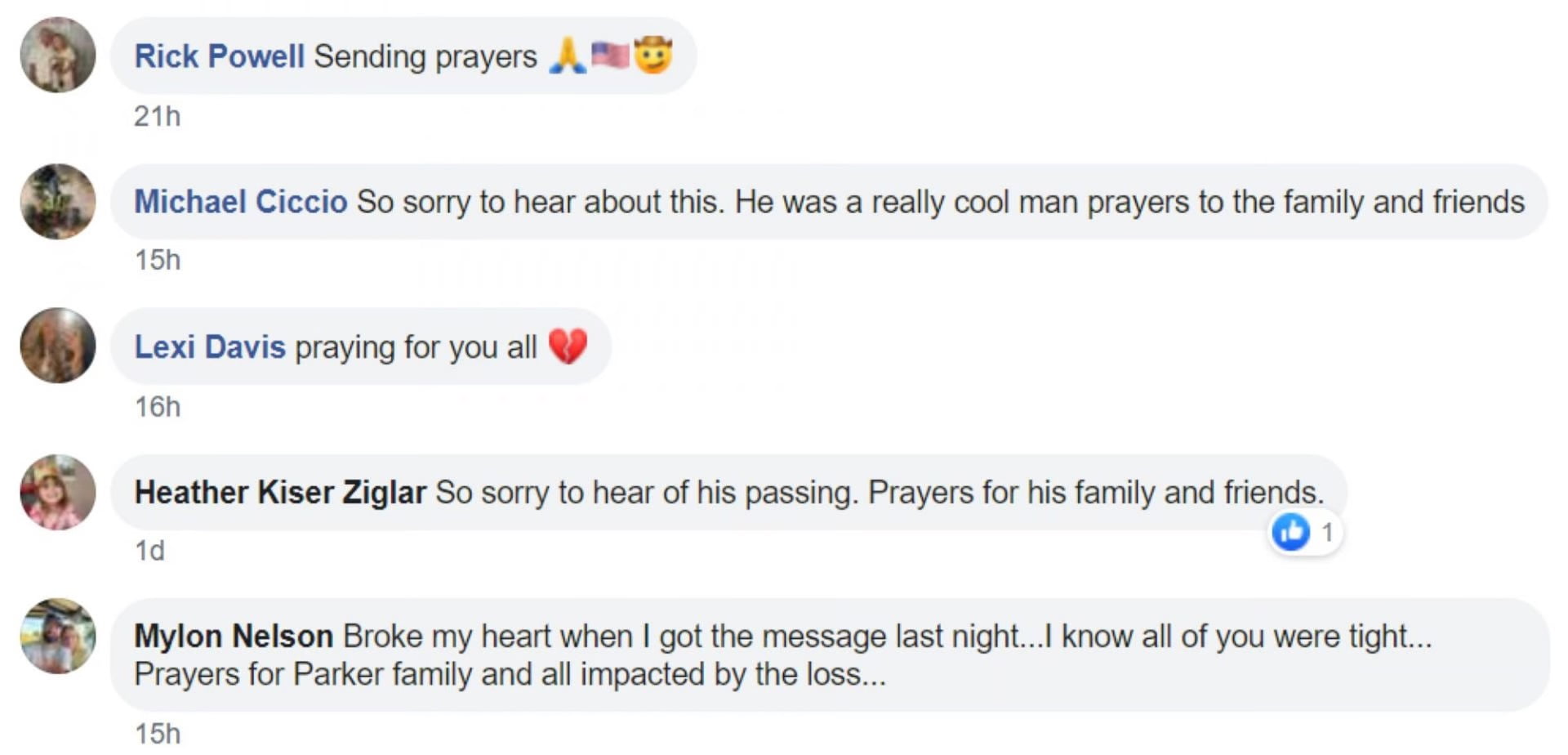Click the Michael Ciccio name link
The image size is (1568, 755).
click(x=240, y=202)
